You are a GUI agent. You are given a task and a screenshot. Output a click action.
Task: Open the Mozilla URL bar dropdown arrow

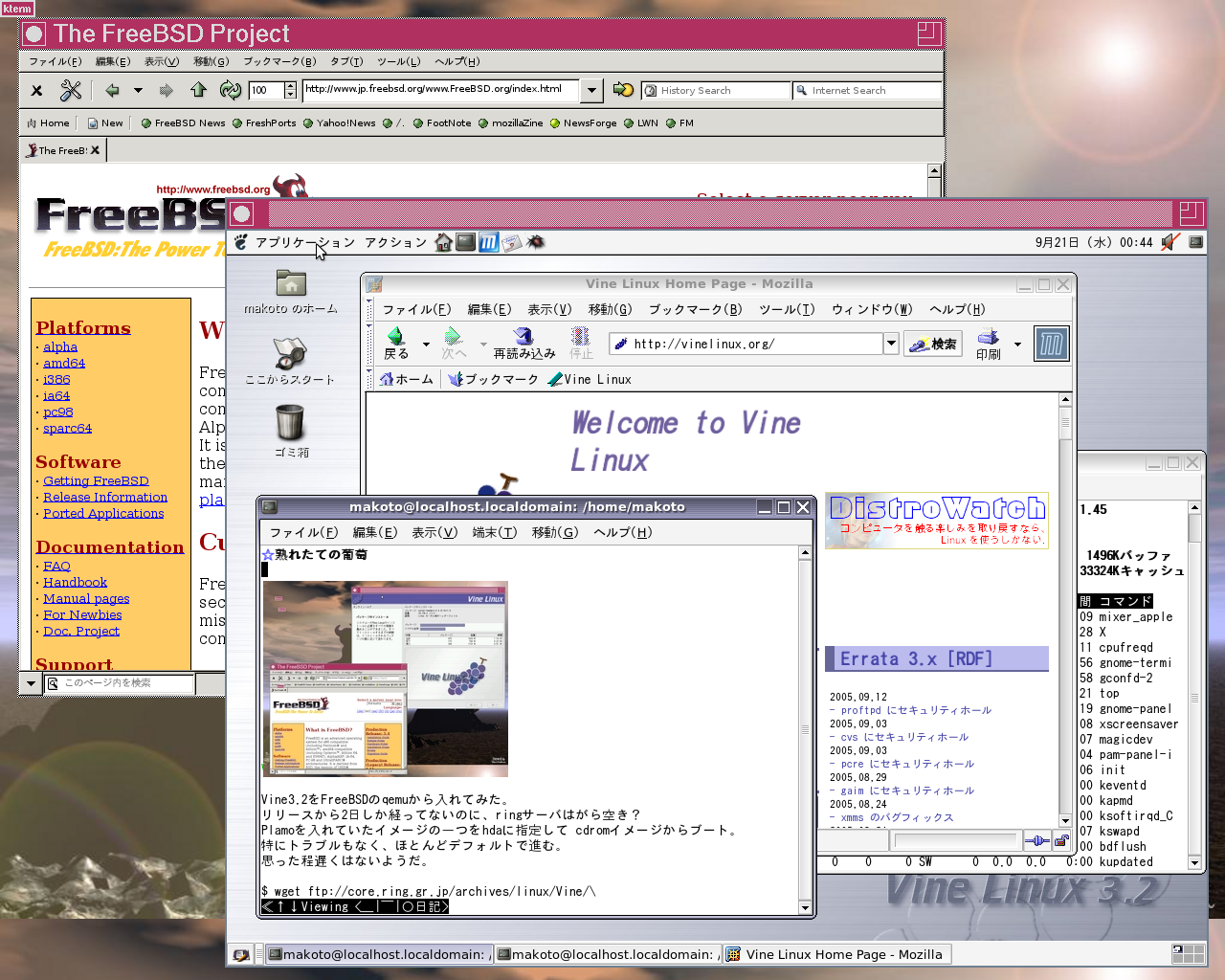point(891,344)
